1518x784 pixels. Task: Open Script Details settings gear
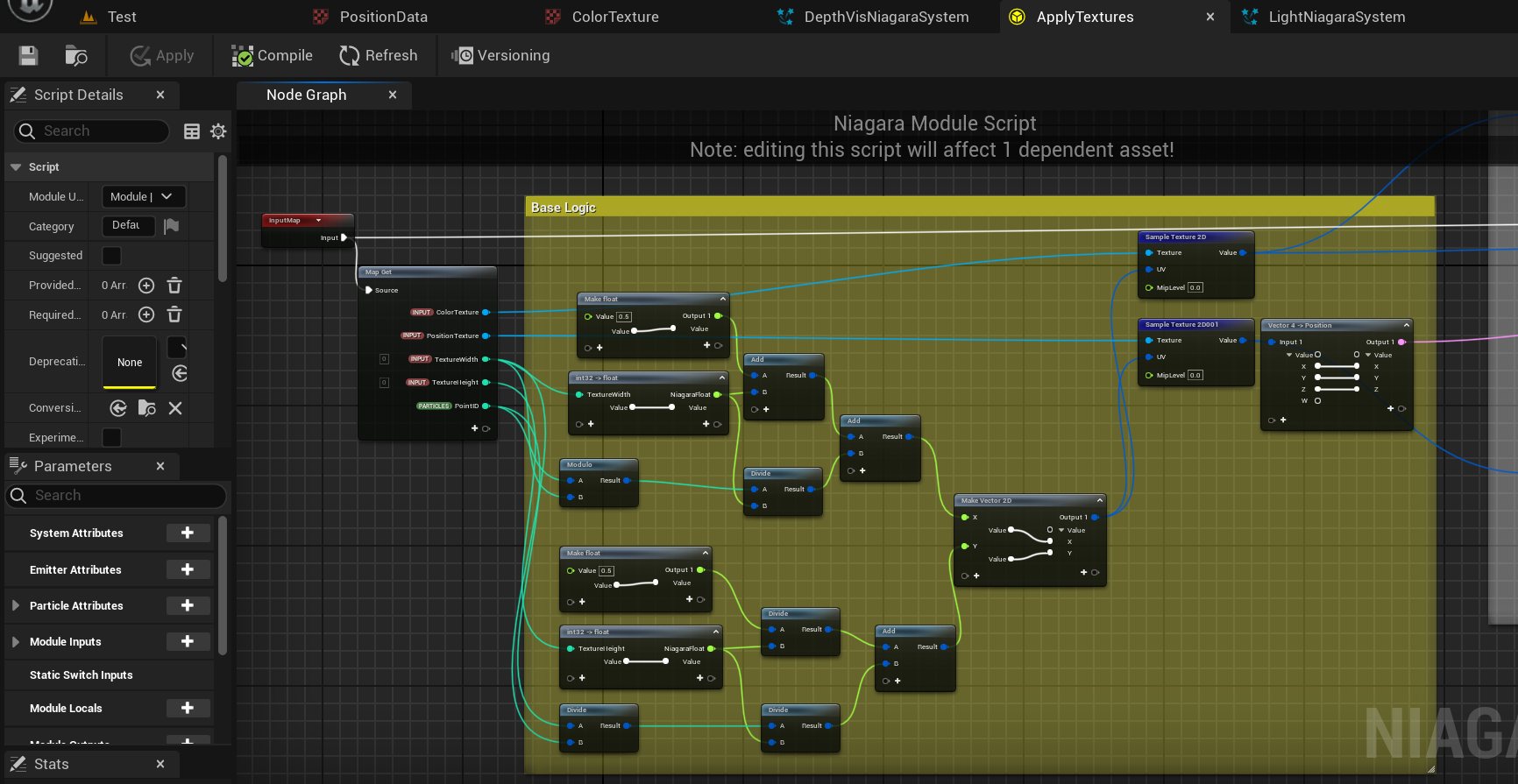pyautogui.click(x=218, y=131)
